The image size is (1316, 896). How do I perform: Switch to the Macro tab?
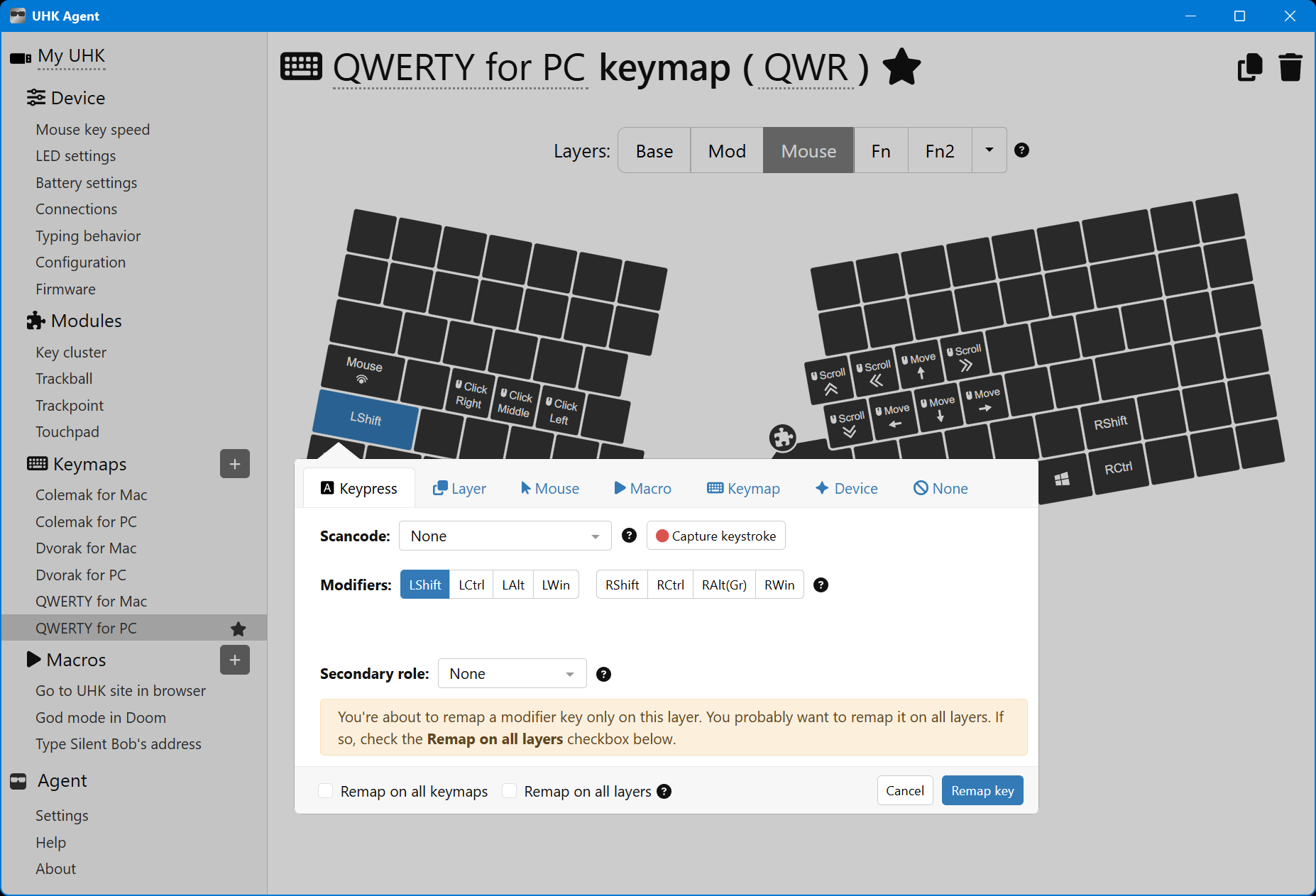[x=642, y=488]
